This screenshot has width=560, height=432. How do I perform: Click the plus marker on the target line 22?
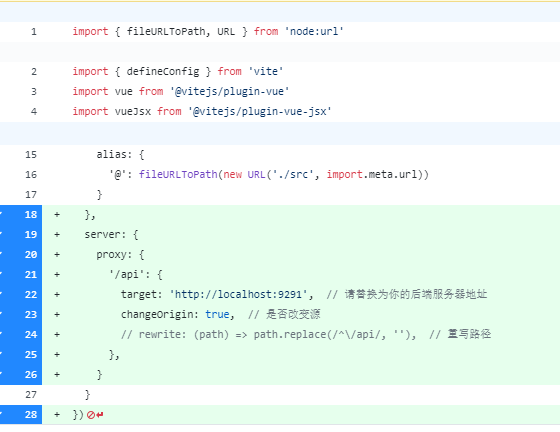pos(57,295)
